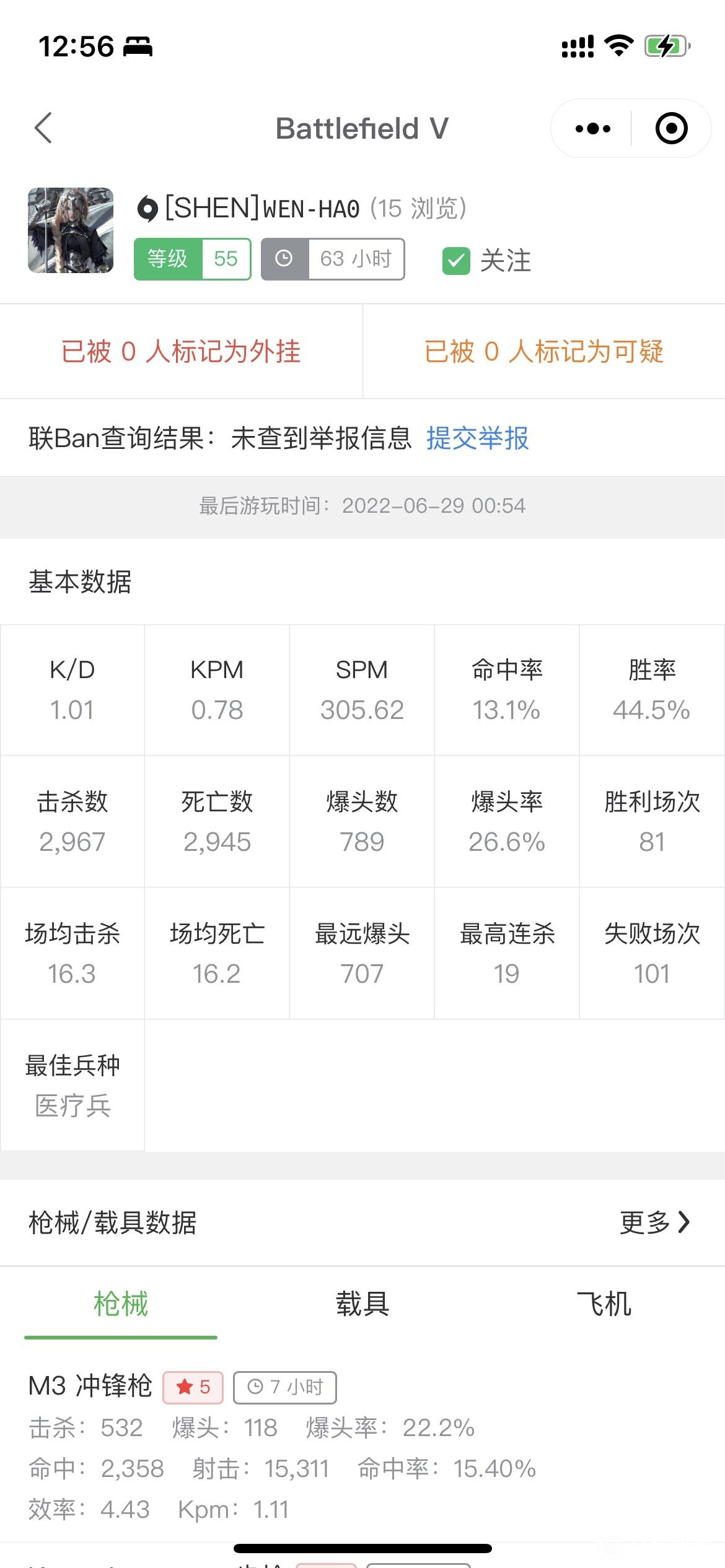Open the player avatar thumbnail

(x=71, y=230)
